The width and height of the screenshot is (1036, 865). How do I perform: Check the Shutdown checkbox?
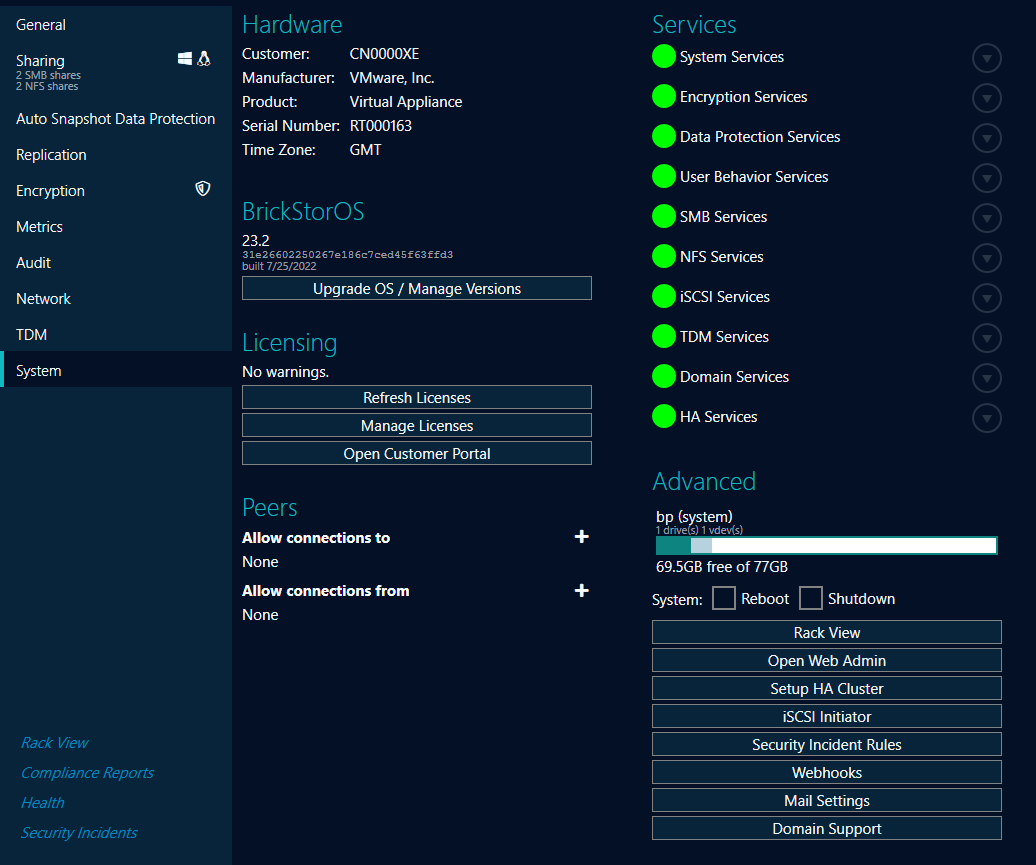(x=811, y=598)
